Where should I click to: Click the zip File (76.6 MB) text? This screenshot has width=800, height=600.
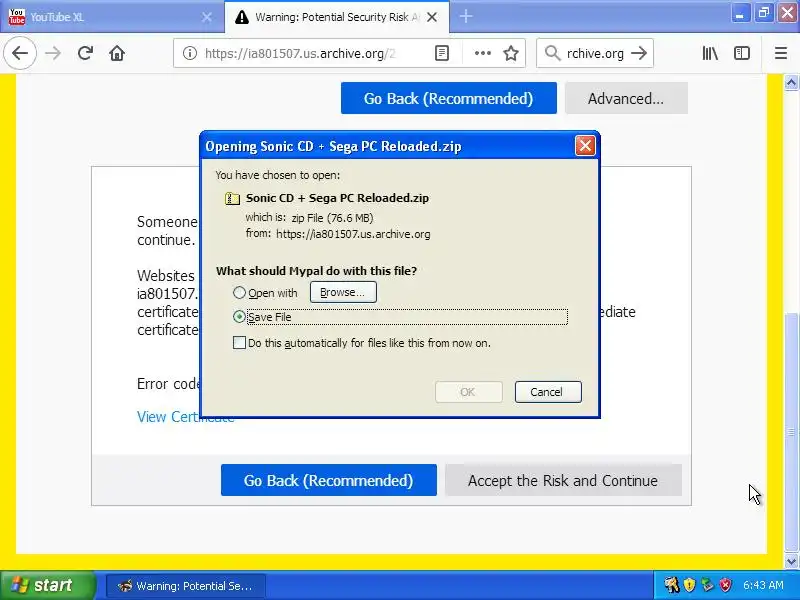pos(332,218)
